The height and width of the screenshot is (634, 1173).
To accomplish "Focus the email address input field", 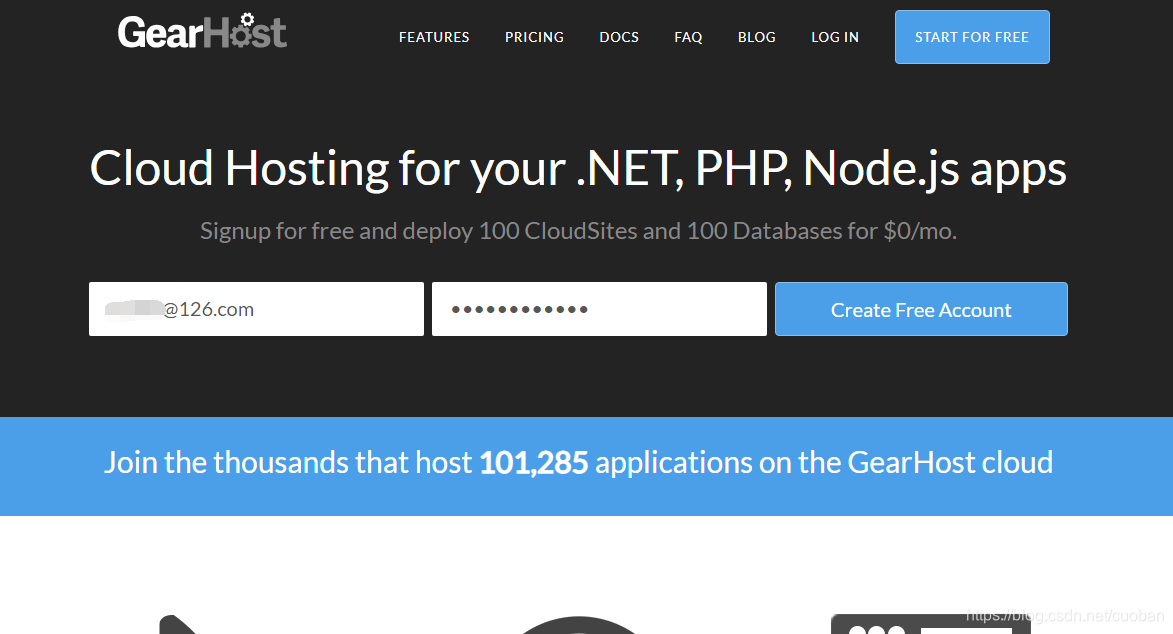I will tap(256, 309).
